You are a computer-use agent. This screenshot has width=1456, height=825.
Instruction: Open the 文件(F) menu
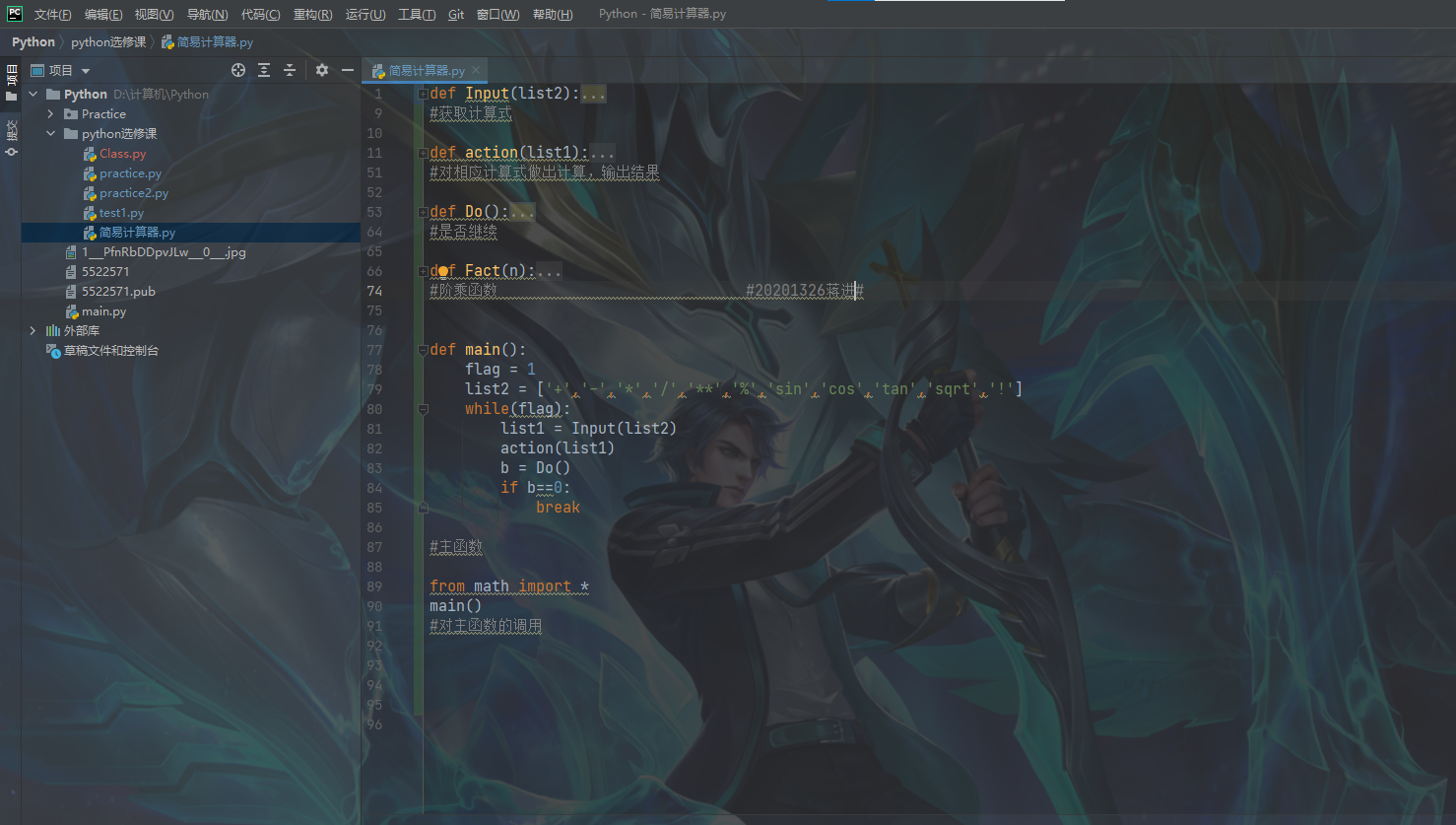pos(53,15)
